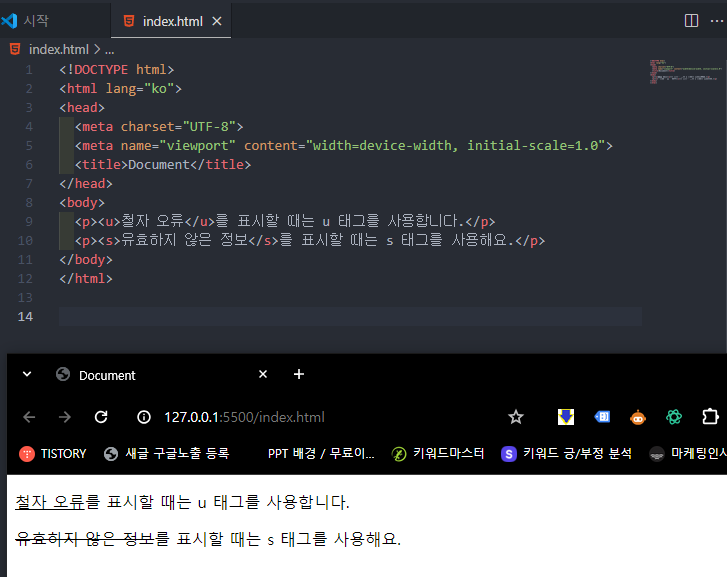727x577 pixels.
Task: Go forward in the browser
Action: click(x=65, y=417)
